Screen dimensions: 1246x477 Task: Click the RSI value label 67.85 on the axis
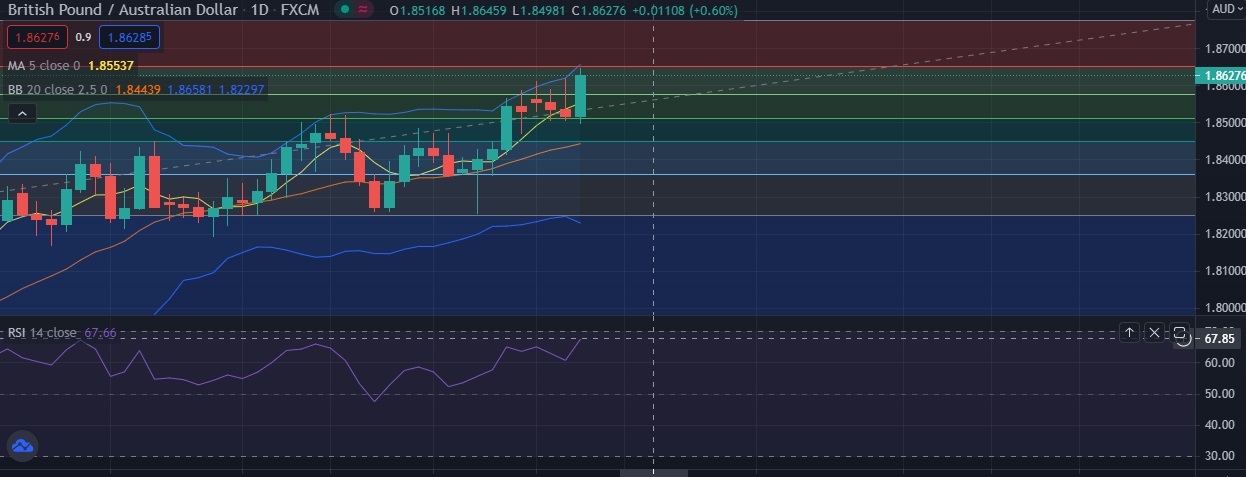pos(1219,339)
